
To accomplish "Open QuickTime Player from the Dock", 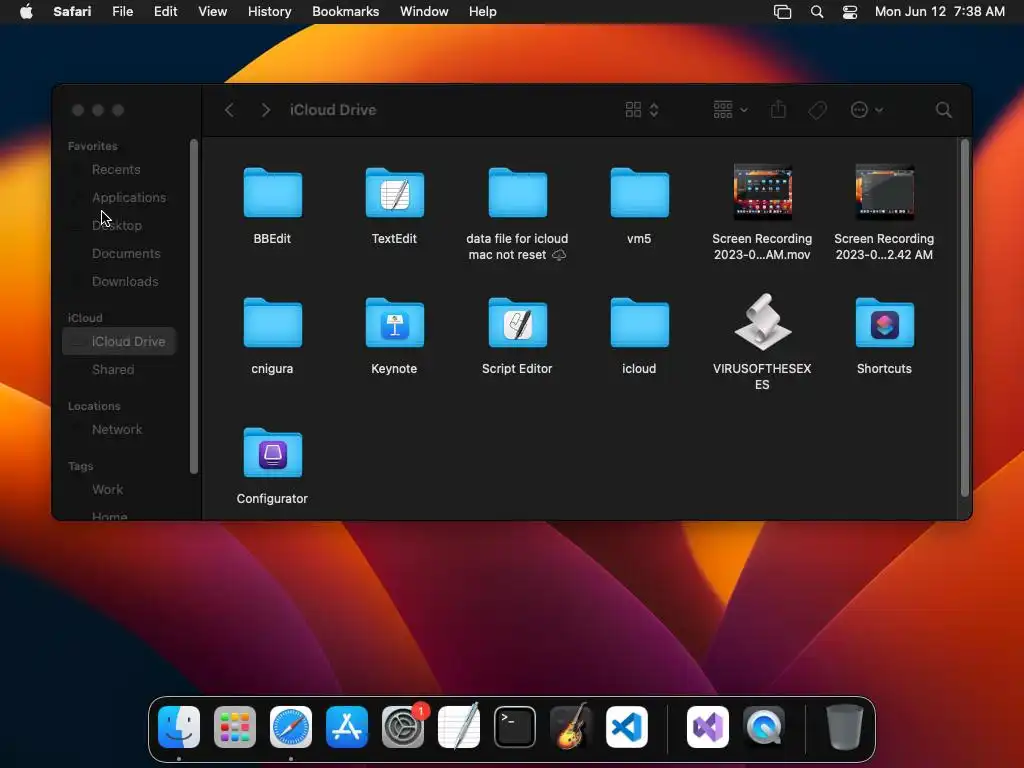I will [x=763, y=727].
